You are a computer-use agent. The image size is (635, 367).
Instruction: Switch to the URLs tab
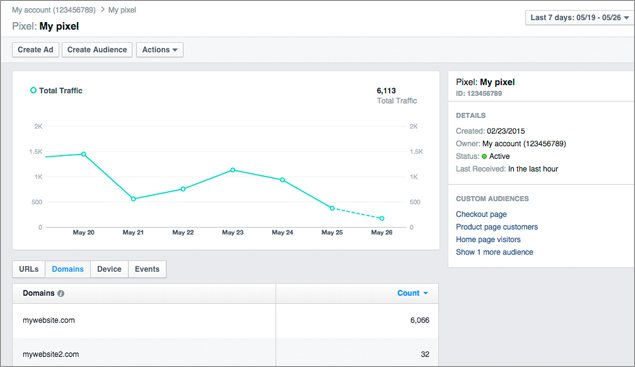point(29,269)
